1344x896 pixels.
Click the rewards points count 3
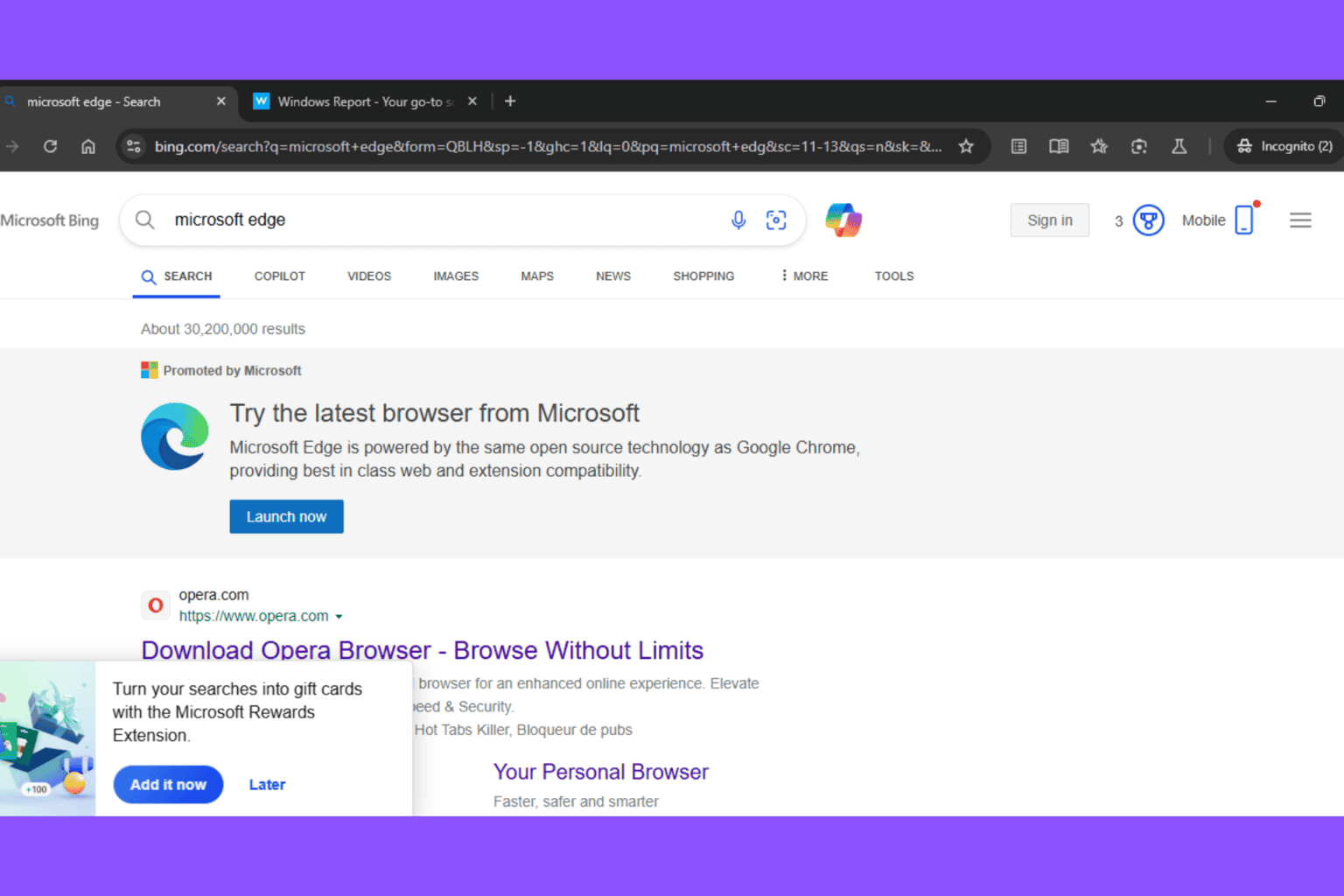coord(1118,221)
